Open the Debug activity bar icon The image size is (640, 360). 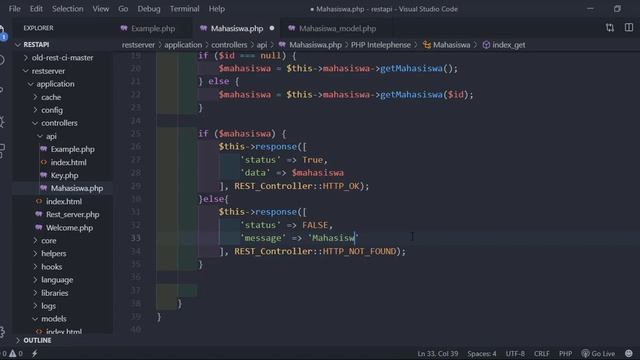[x=2, y=121]
